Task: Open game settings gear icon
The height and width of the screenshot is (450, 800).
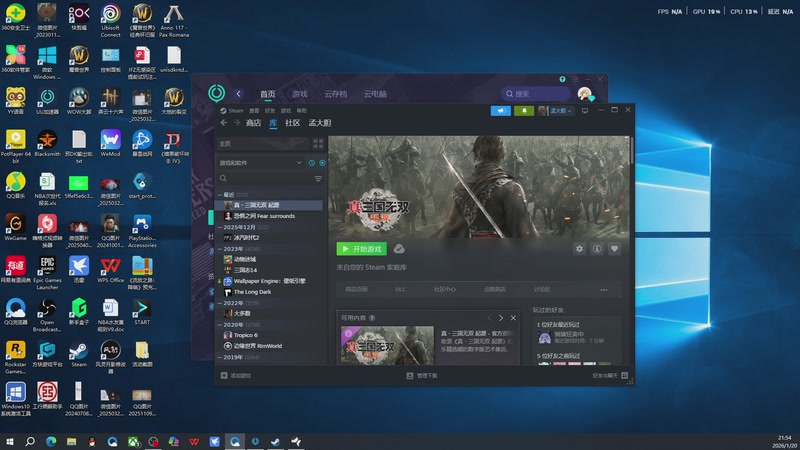Action: pyautogui.click(x=579, y=249)
